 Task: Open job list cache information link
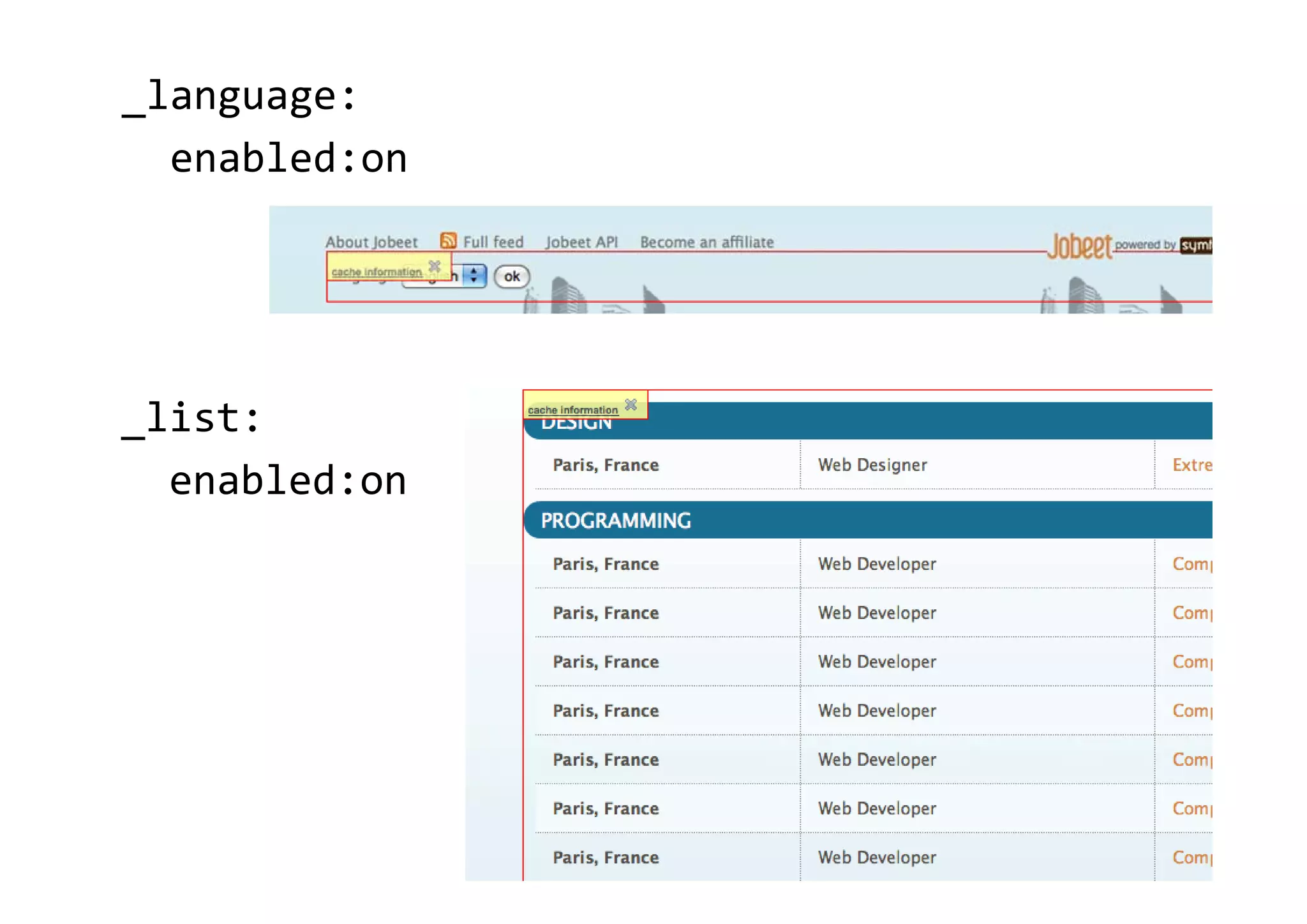tap(572, 410)
